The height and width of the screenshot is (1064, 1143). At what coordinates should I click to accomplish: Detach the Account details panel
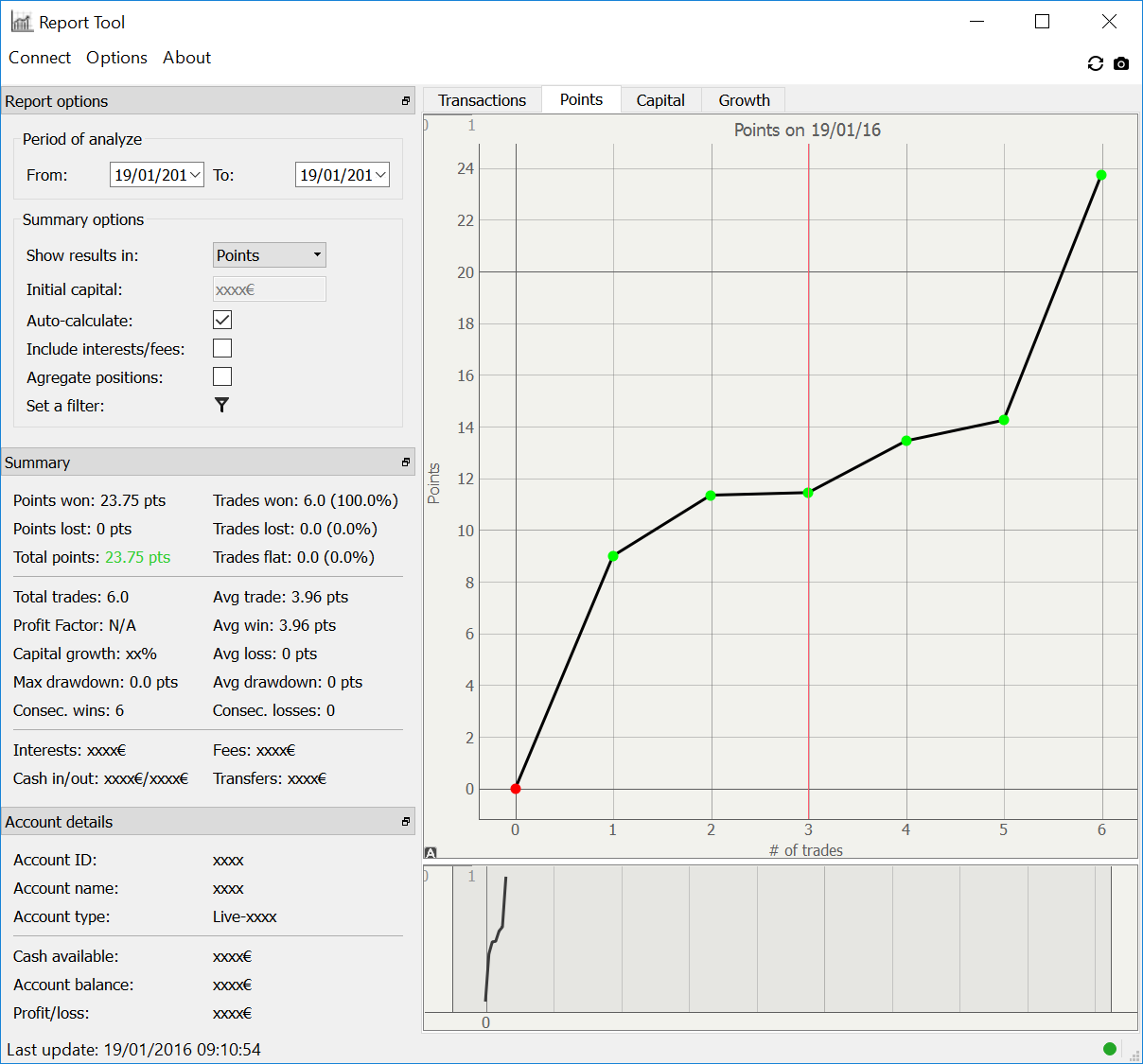pyautogui.click(x=406, y=822)
